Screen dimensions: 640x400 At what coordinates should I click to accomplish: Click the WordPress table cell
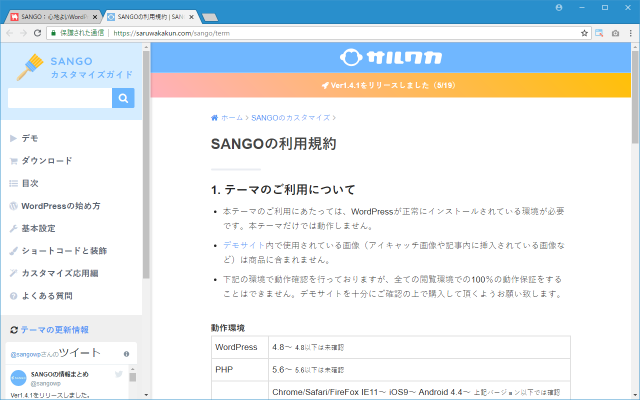[x=240, y=347]
